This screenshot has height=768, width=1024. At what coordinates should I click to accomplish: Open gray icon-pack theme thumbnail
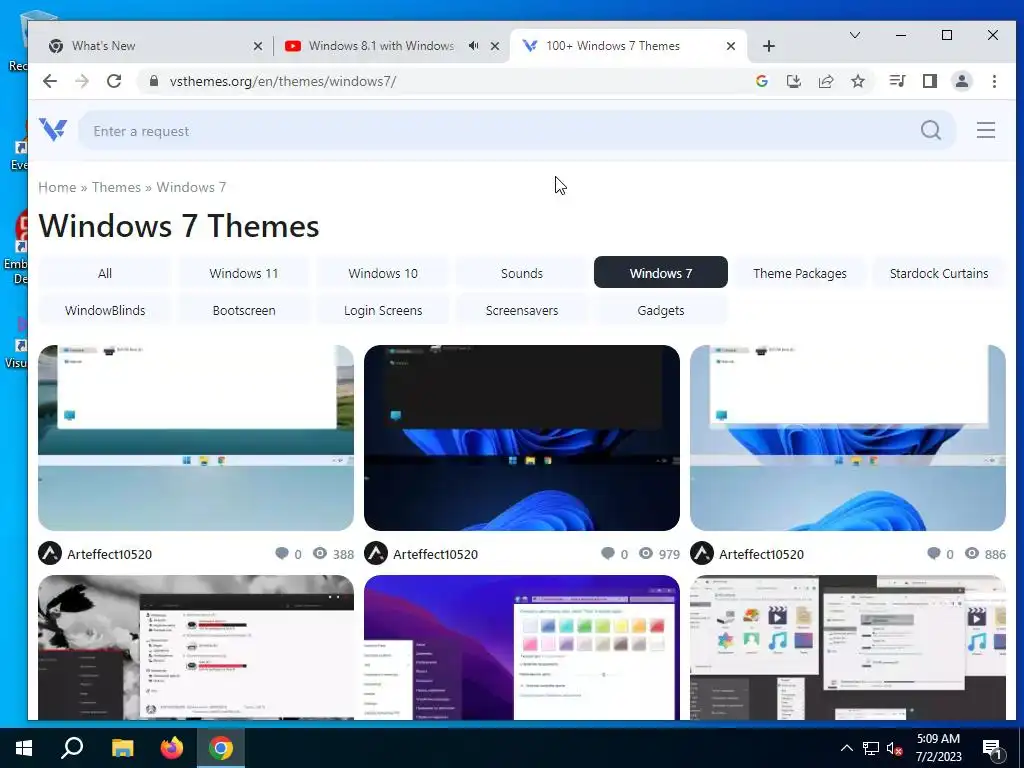point(848,647)
